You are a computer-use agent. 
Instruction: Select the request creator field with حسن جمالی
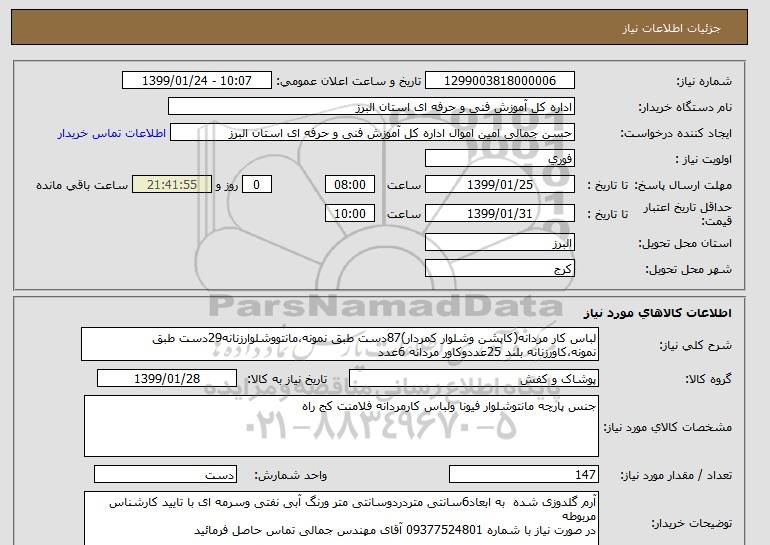pyautogui.click(x=372, y=133)
